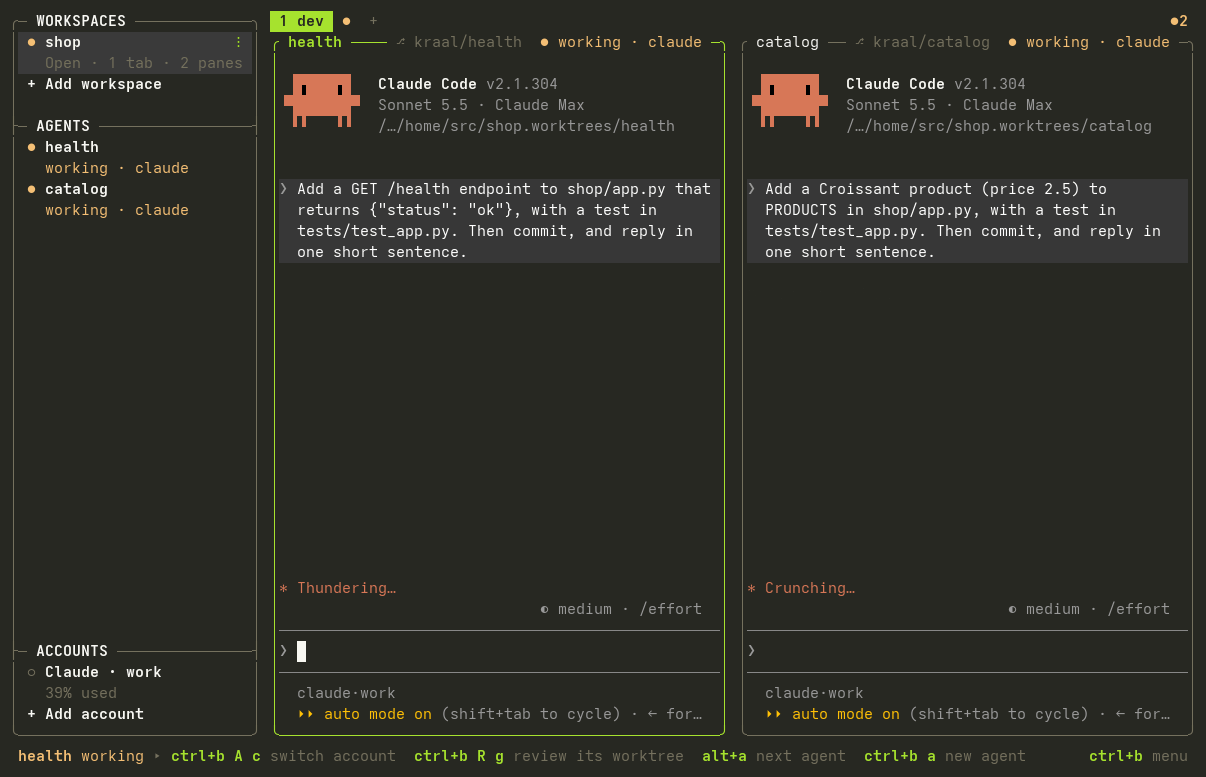The height and width of the screenshot is (777, 1206).
Task: Click the notification counter showing 2
Action: (x=1179, y=21)
